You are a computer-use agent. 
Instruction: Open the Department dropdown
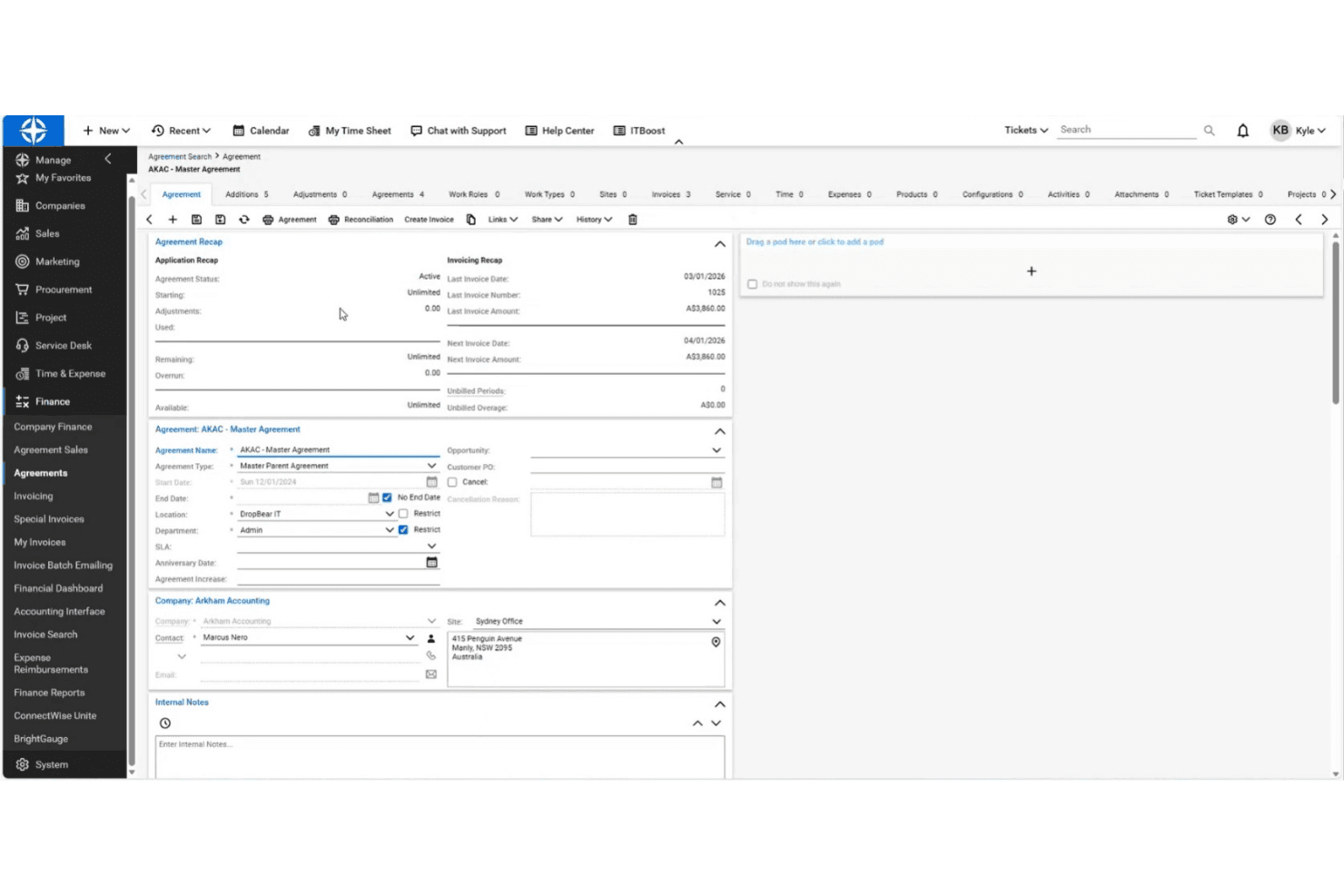point(390,530)
